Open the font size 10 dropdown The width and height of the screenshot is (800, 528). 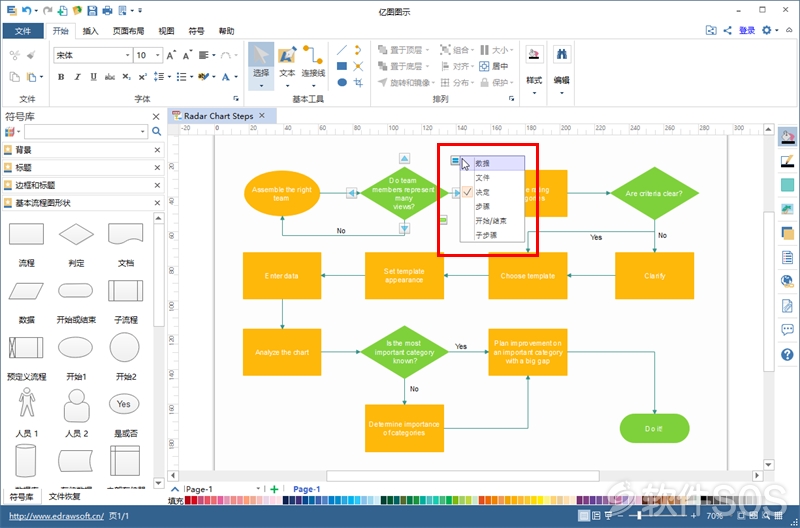point(158,55)
